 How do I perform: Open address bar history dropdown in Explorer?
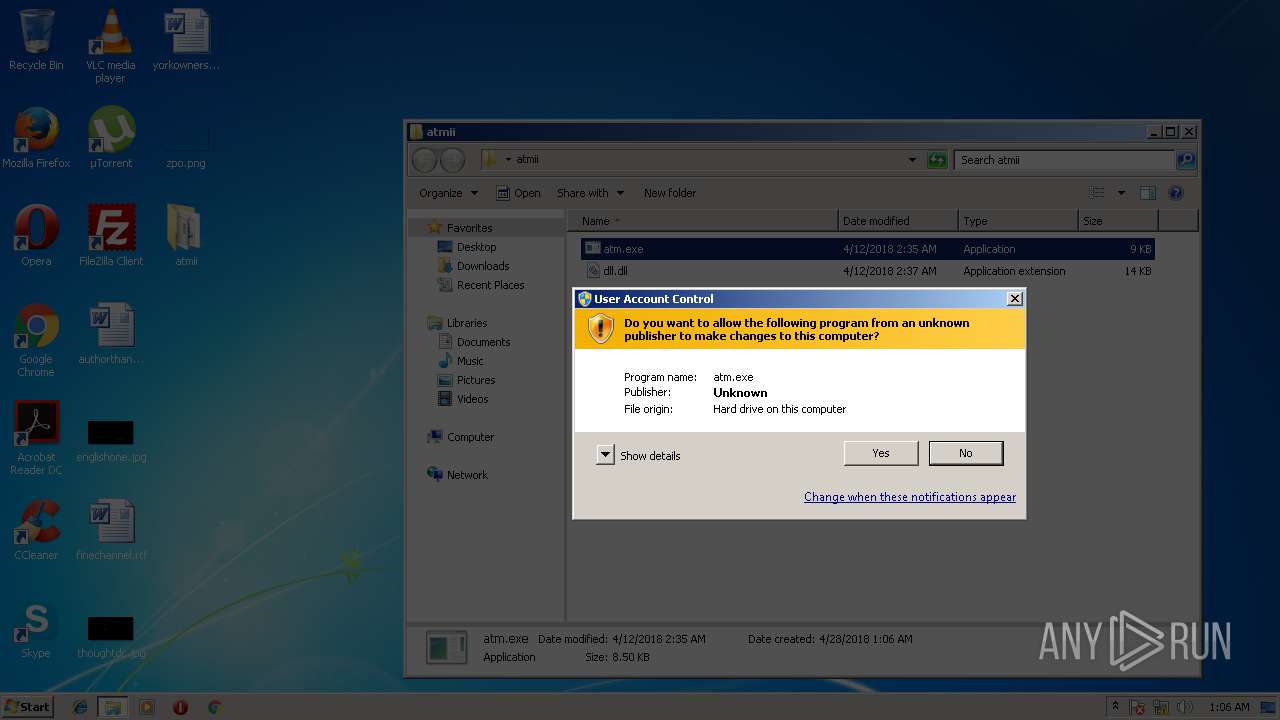[x=912, y=160]
